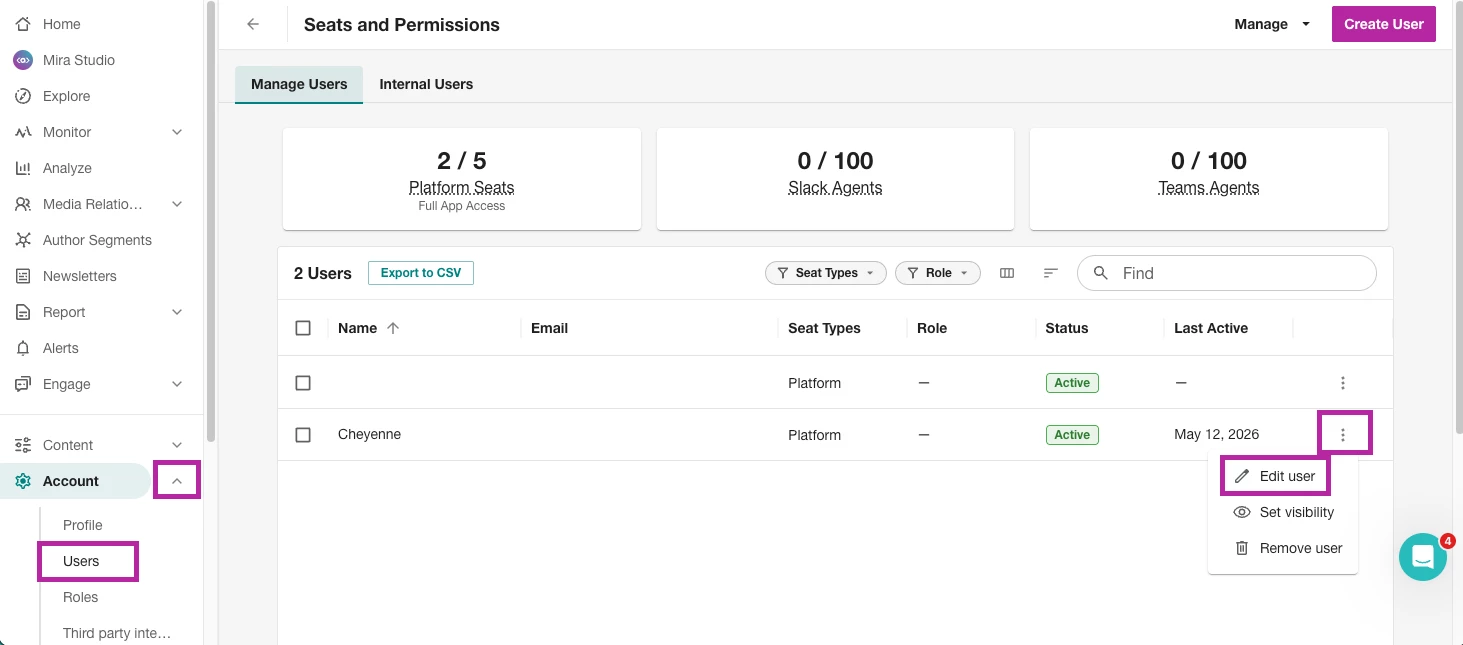Click the Status column header
This screenshot has height=645, width=1463.
1067,328
